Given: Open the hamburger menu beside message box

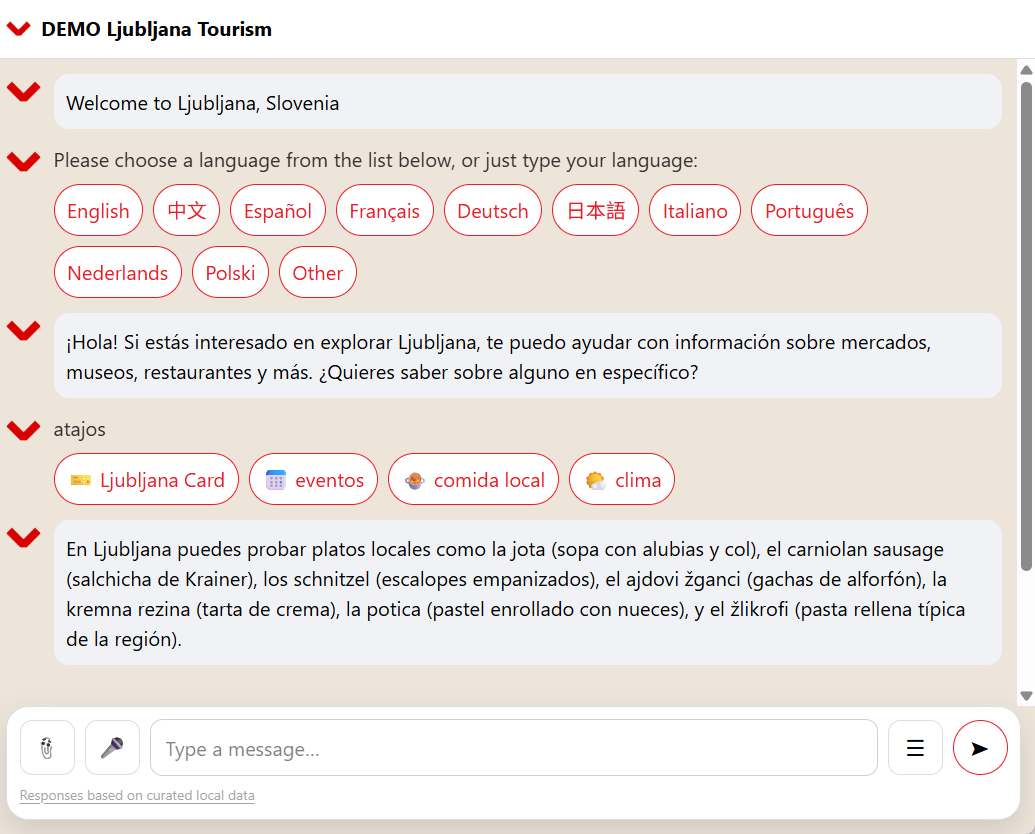Looking at the screenshot, I should [915, 747].
